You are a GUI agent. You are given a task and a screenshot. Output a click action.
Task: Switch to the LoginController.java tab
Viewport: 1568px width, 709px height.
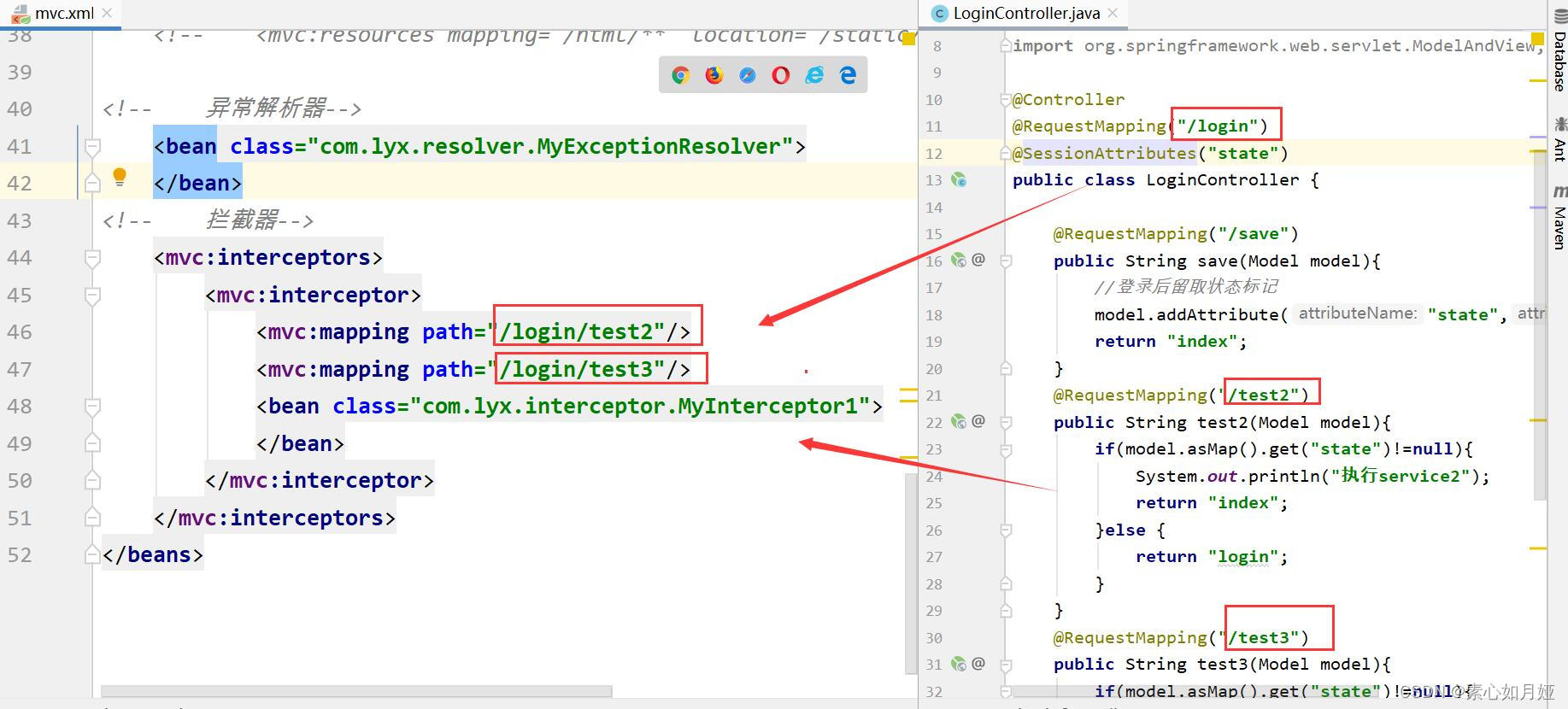coord(1025,13)
